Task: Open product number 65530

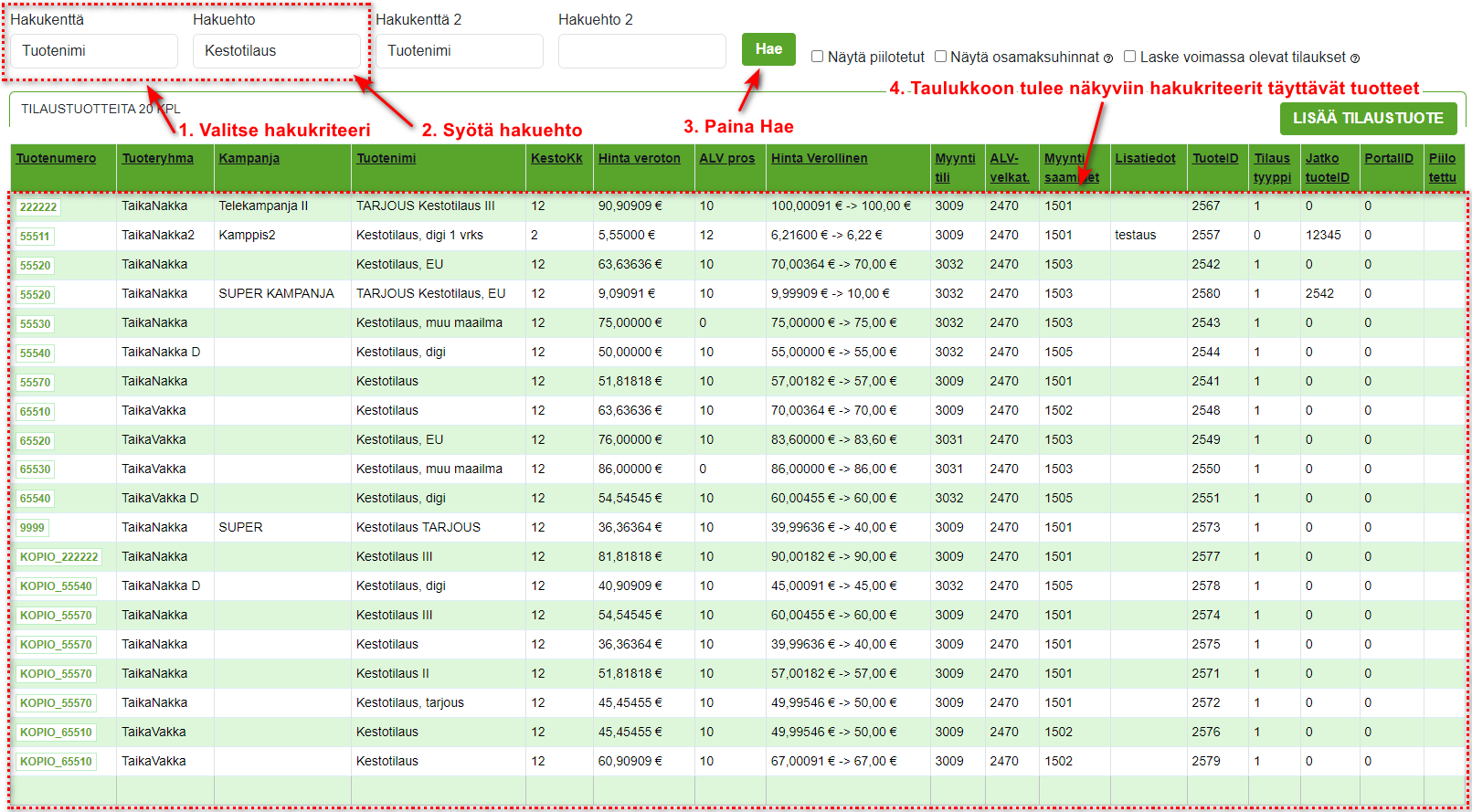Action: 35,469
